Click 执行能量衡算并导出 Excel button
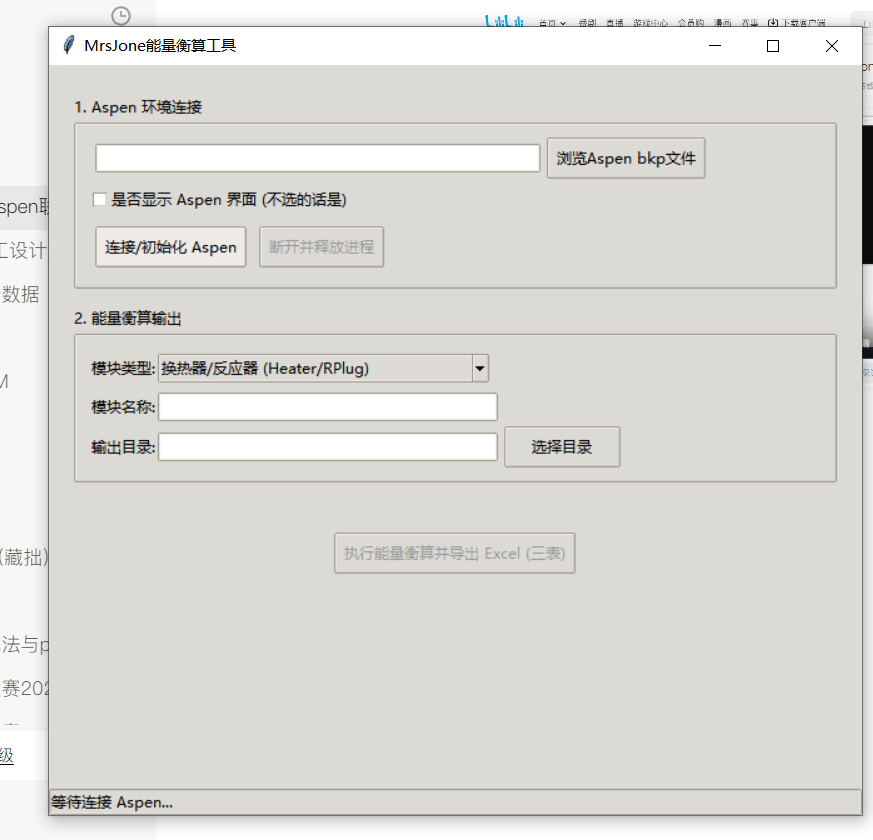Screen dimensions: 873x840 (x=454, y=553)
